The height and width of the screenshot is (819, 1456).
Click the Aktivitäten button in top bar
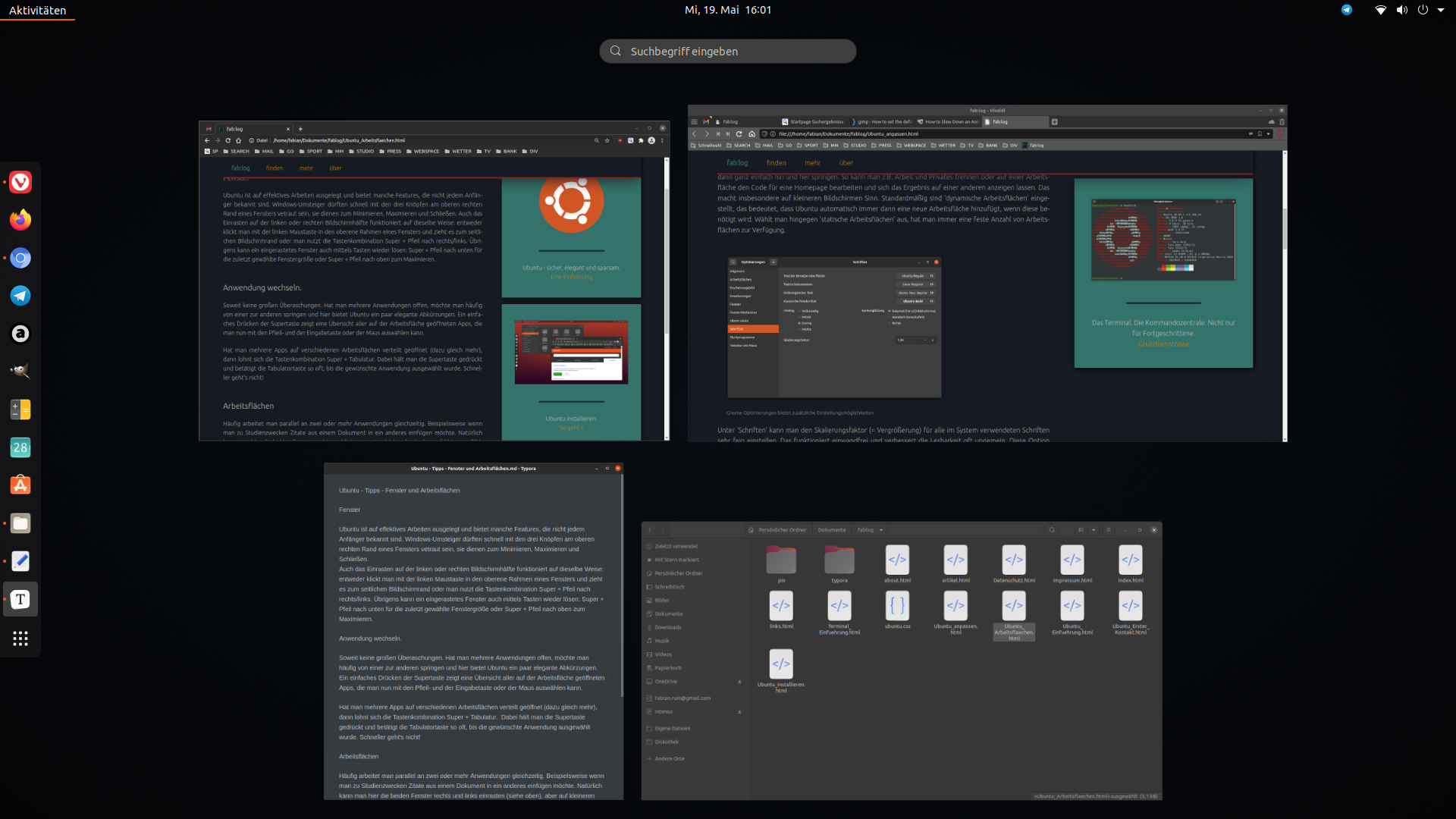click(x=37, y=10)
